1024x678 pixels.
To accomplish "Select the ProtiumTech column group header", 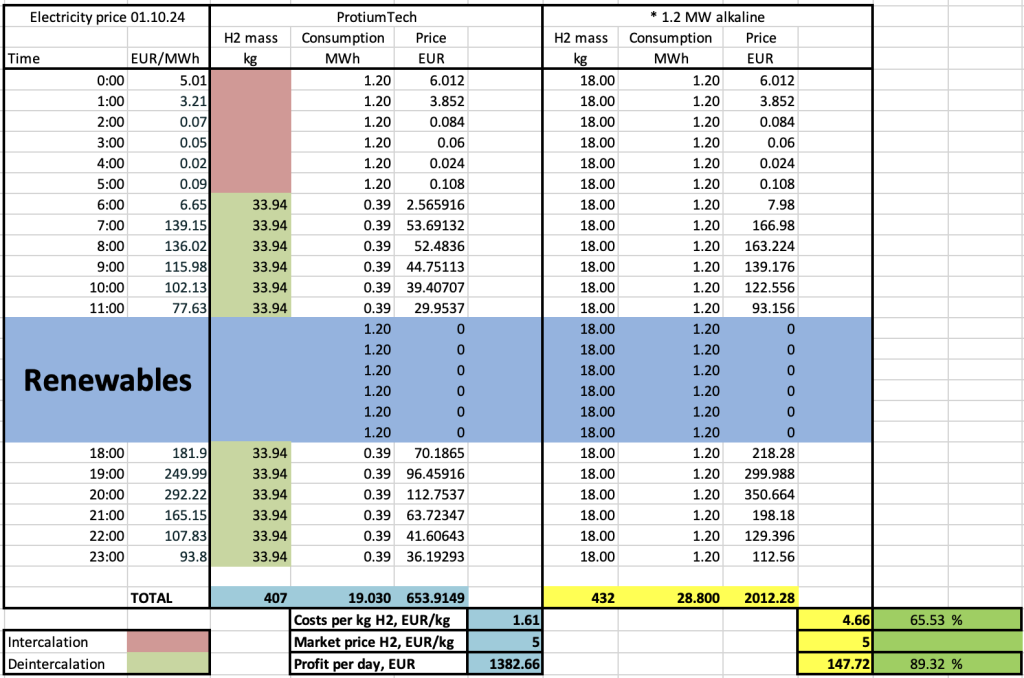I will tap(376, 16).
